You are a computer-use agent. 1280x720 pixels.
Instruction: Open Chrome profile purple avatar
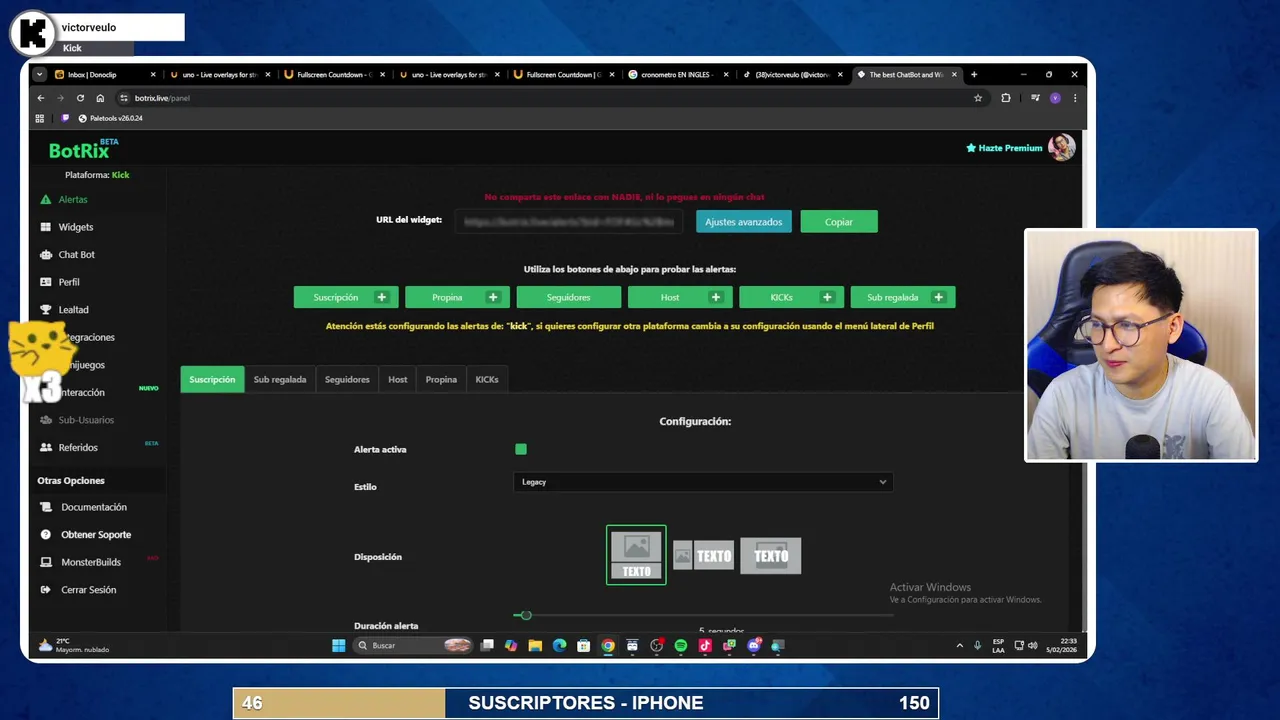1055,98
